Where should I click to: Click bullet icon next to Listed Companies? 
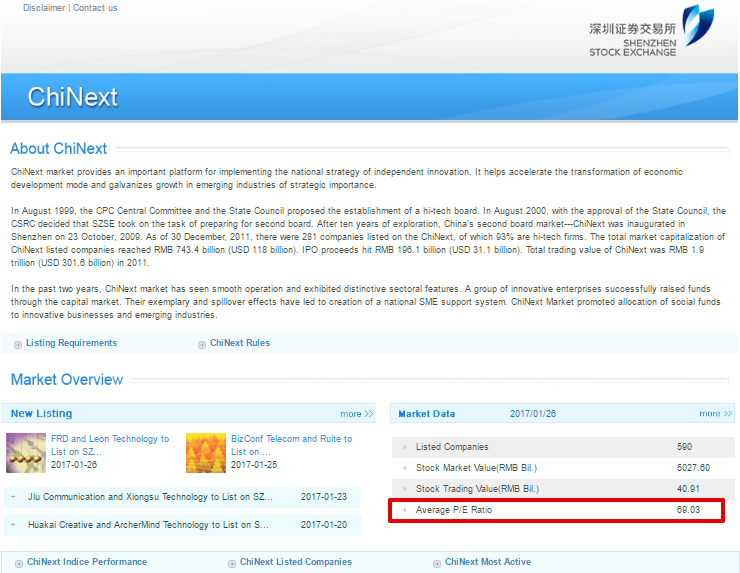tap(404, 447)
